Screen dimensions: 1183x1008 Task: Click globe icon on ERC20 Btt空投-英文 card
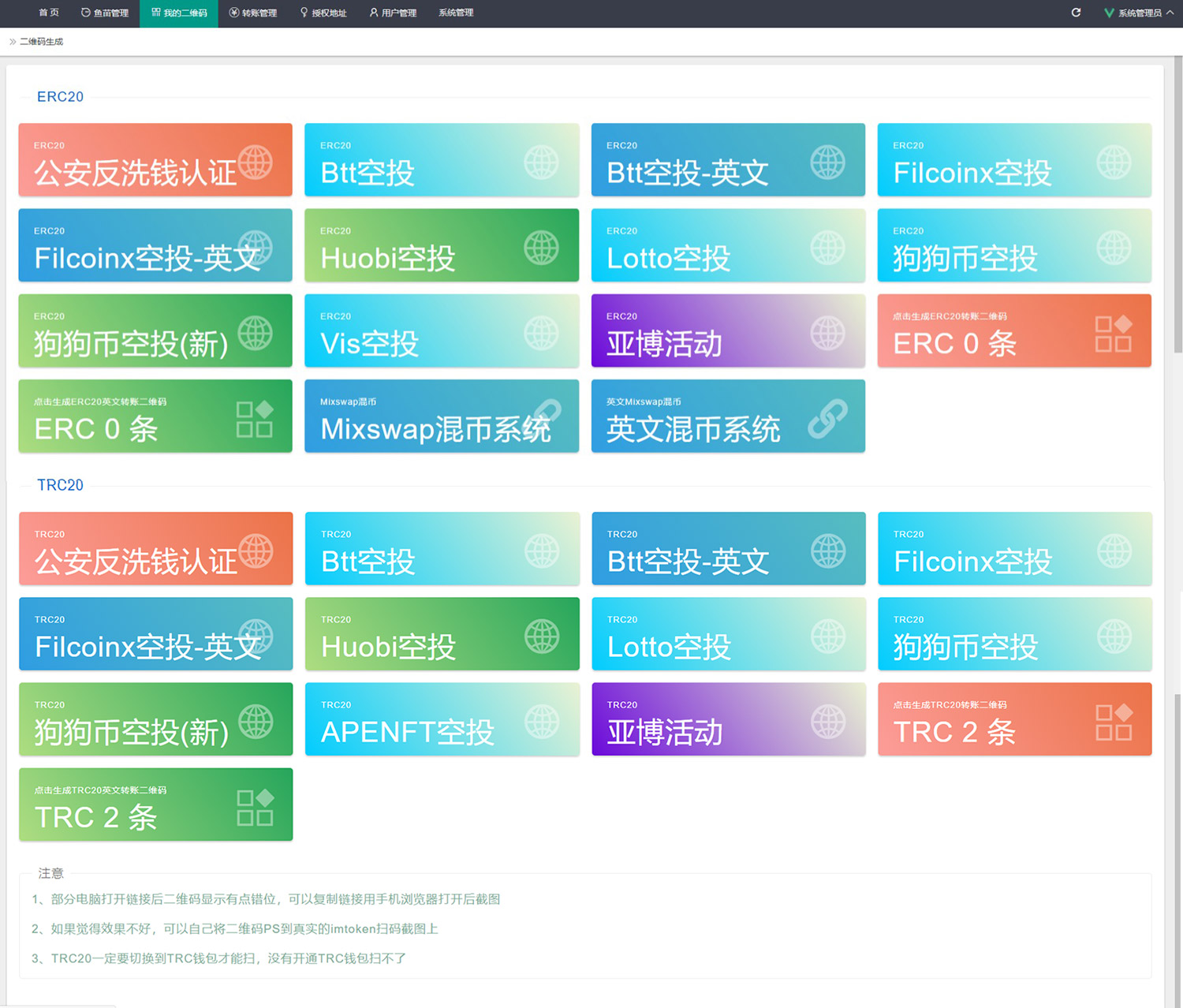(x=827, y=162)
